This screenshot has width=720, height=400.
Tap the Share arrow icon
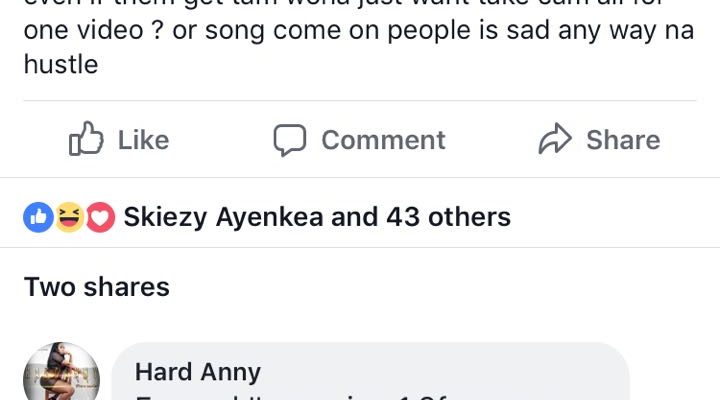554,140
